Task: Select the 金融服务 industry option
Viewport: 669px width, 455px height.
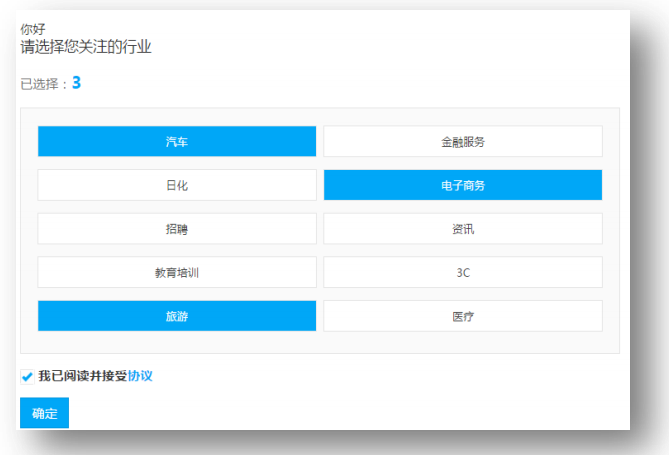Action: pyautogui.click(x=463, y=142)
